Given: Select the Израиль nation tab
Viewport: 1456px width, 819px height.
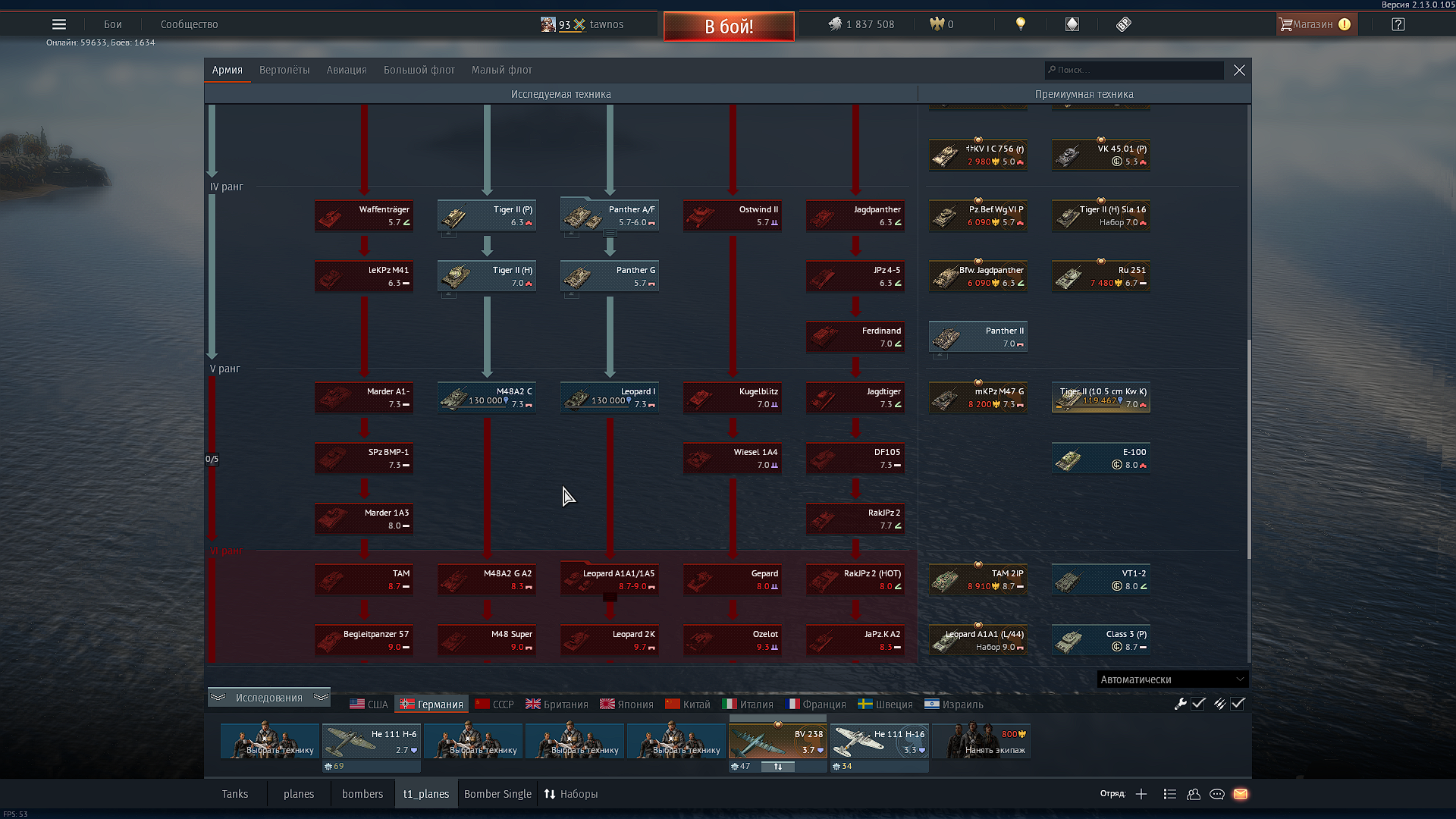Looking at the screenshot, I should (954, 704).
